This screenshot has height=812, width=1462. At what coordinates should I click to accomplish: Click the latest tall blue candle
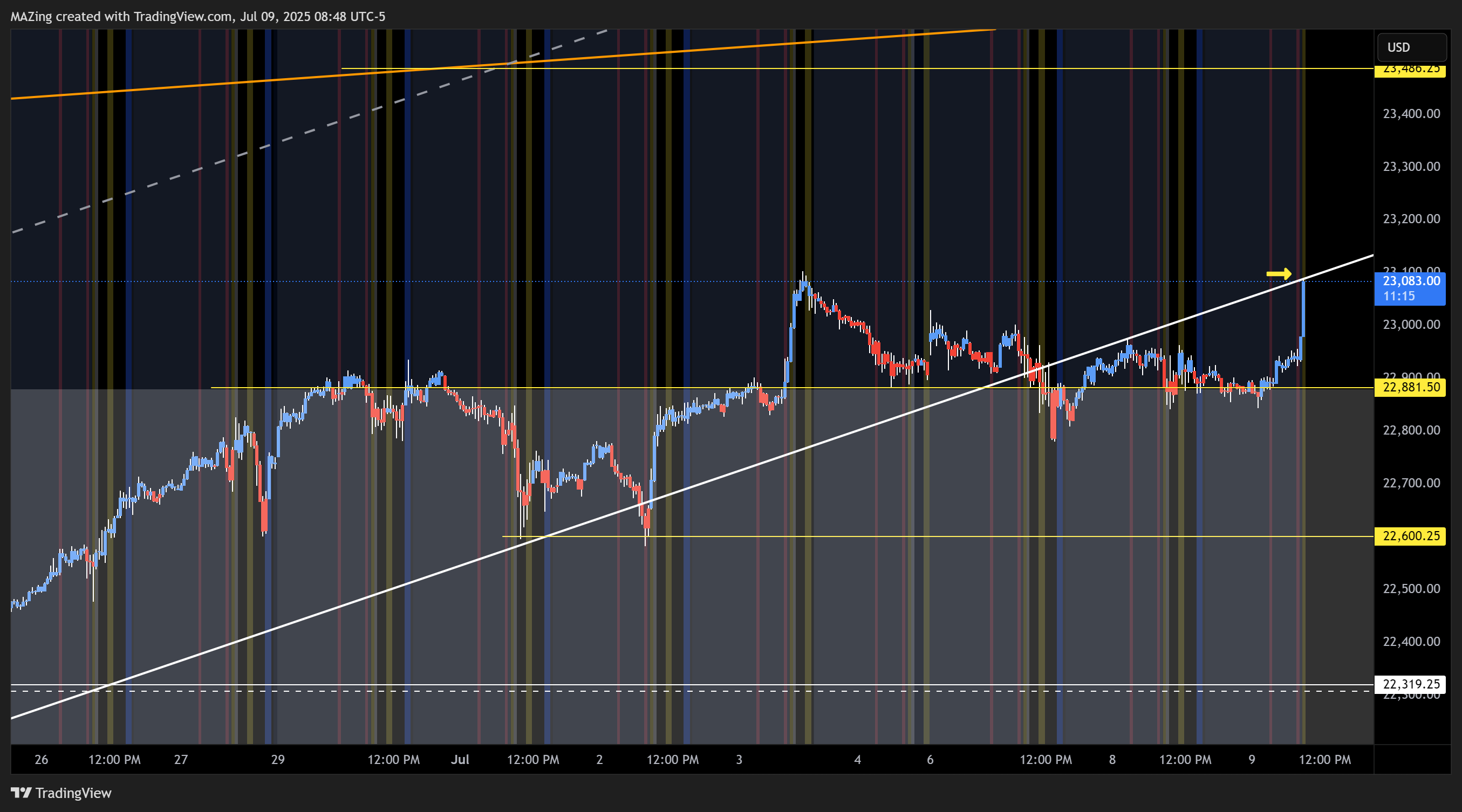1303,308
